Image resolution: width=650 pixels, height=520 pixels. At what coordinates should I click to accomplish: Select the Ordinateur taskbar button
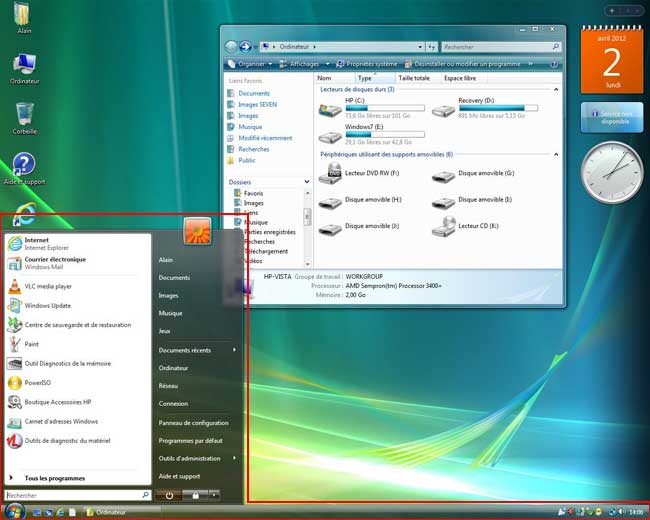(x=121, y=513)
